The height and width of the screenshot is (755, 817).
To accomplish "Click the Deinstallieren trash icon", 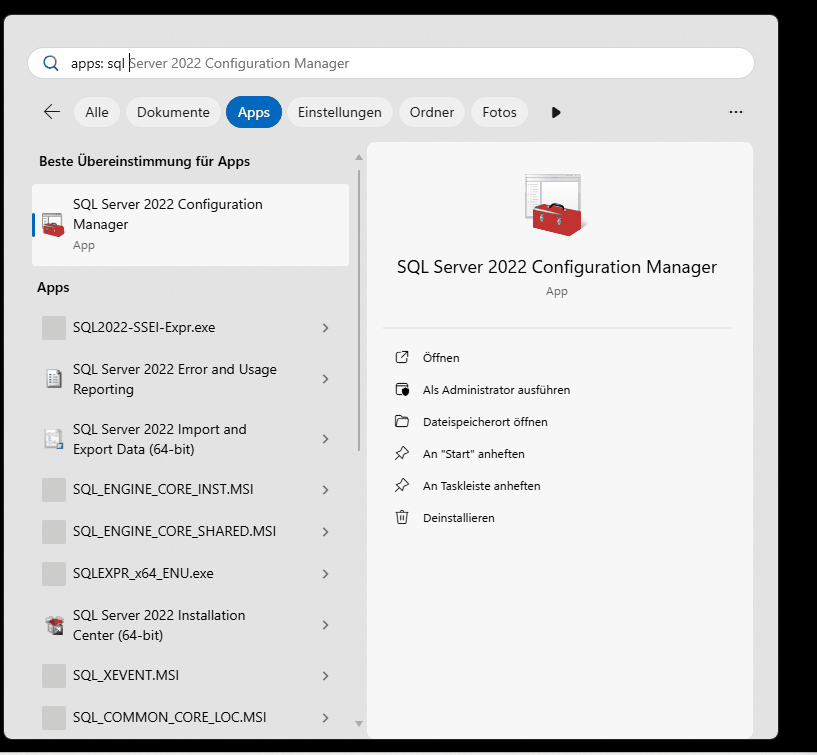I will [402, 518].
